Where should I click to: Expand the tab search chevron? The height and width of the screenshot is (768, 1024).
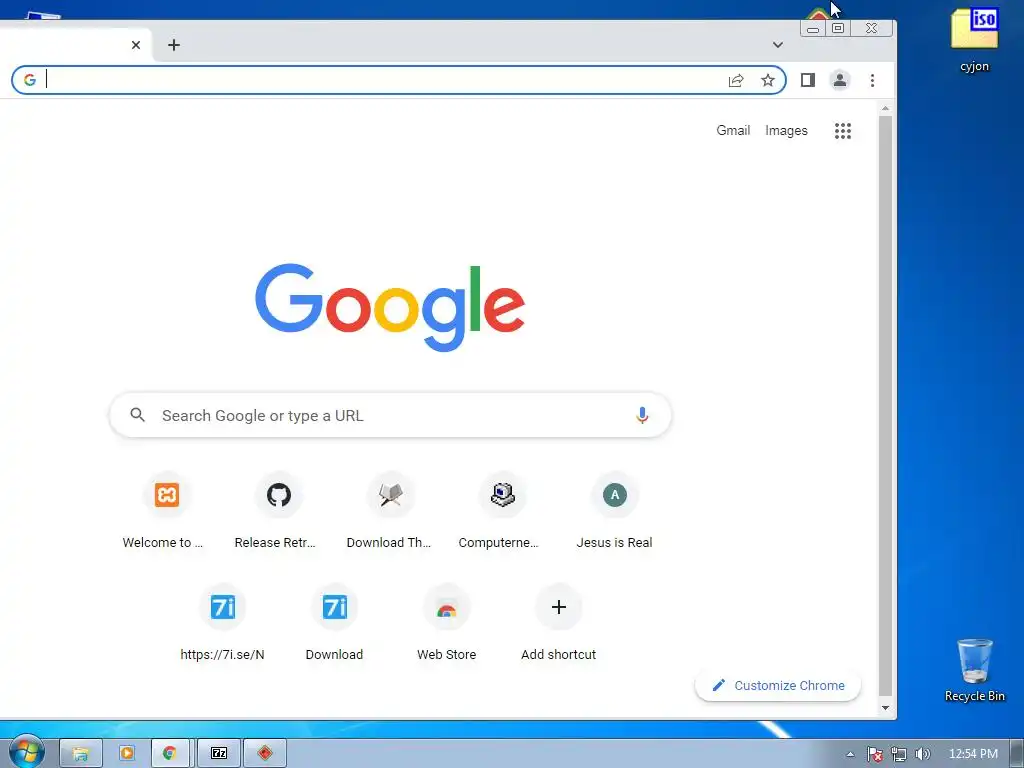pyautogui.click(x=777, y=45)
